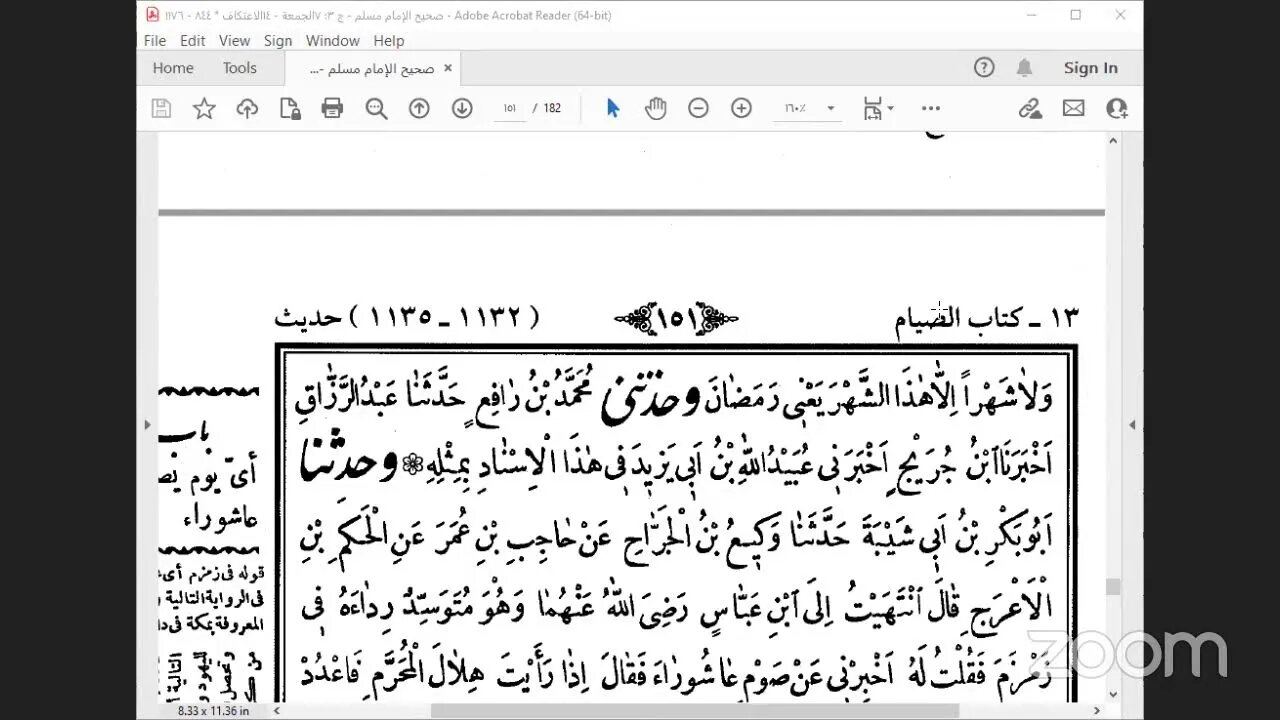The height and width of the screenshot is (720, 1280).
Task: Go to next page arrow
Action: click(462, 108)
